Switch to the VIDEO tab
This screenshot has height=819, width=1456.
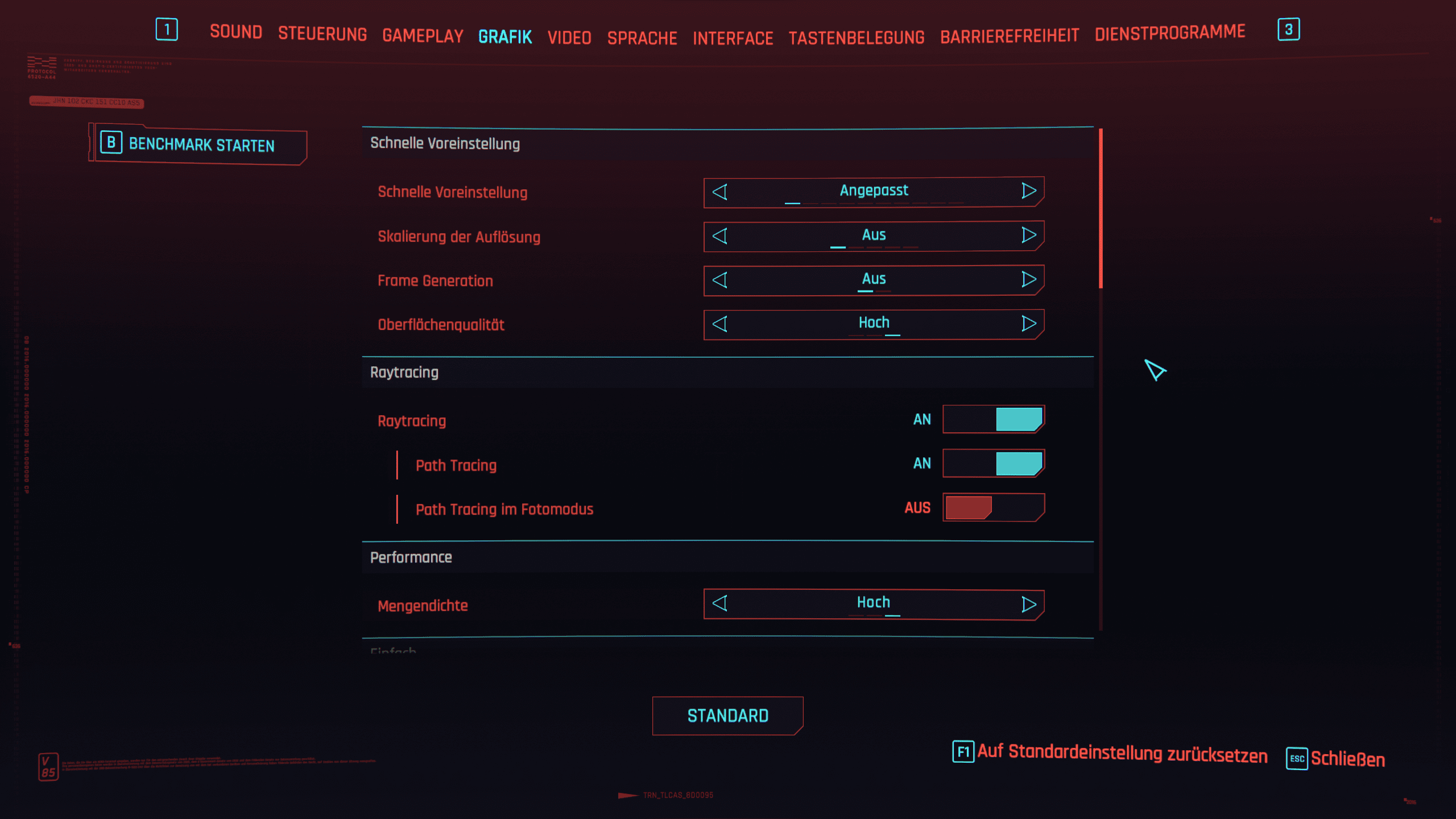(569, 38)
